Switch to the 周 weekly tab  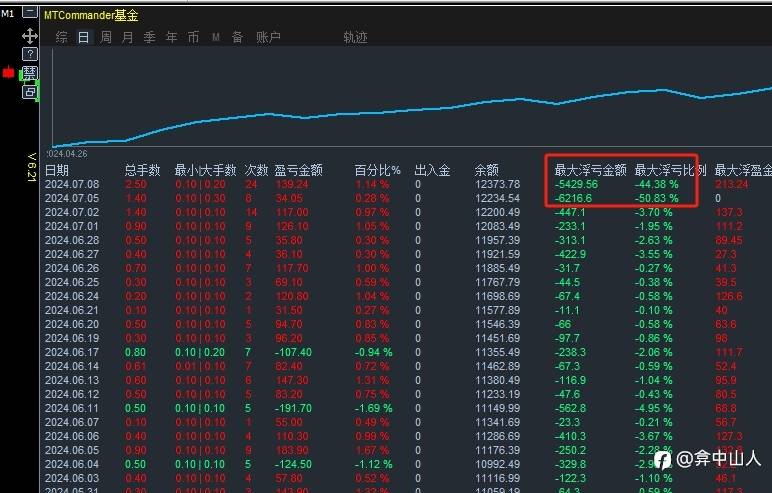coord(105,37)
